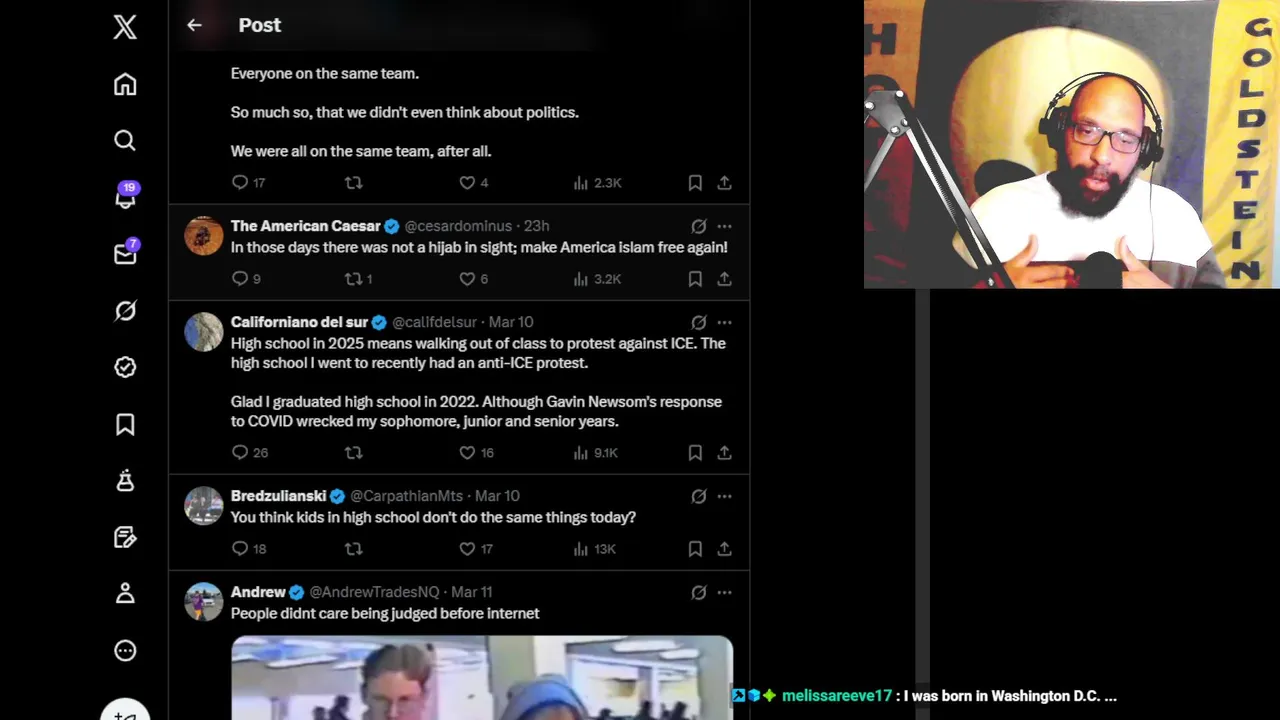
Task: View analytics for The American Caesar's reply
Action: [x=597, y=279]
